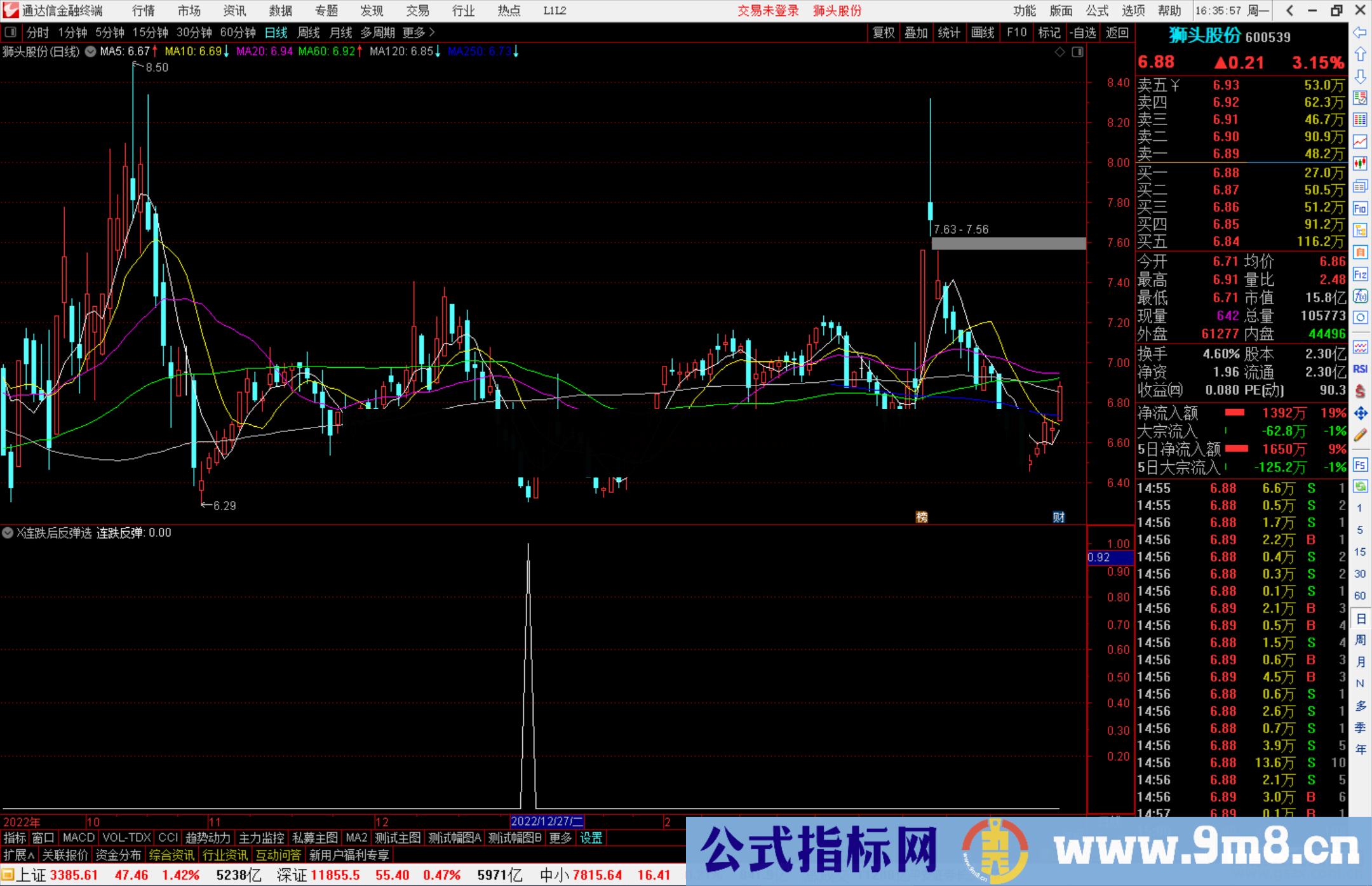Open the 交易 menu
The height and width of the screenshot is (886, 1372).
click(418, 11)
